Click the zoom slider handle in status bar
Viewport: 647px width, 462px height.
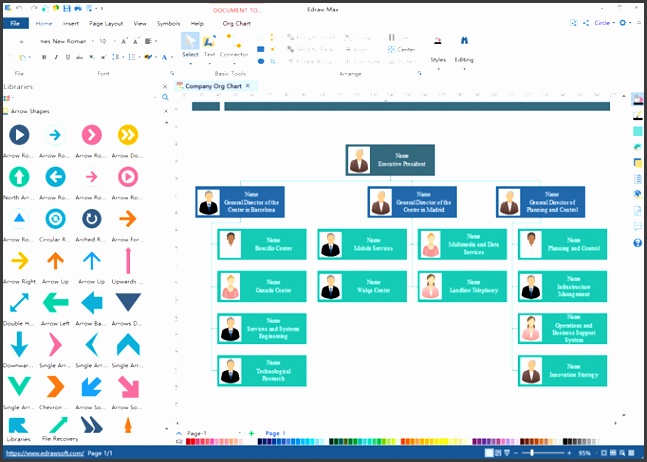coord(532,453)
